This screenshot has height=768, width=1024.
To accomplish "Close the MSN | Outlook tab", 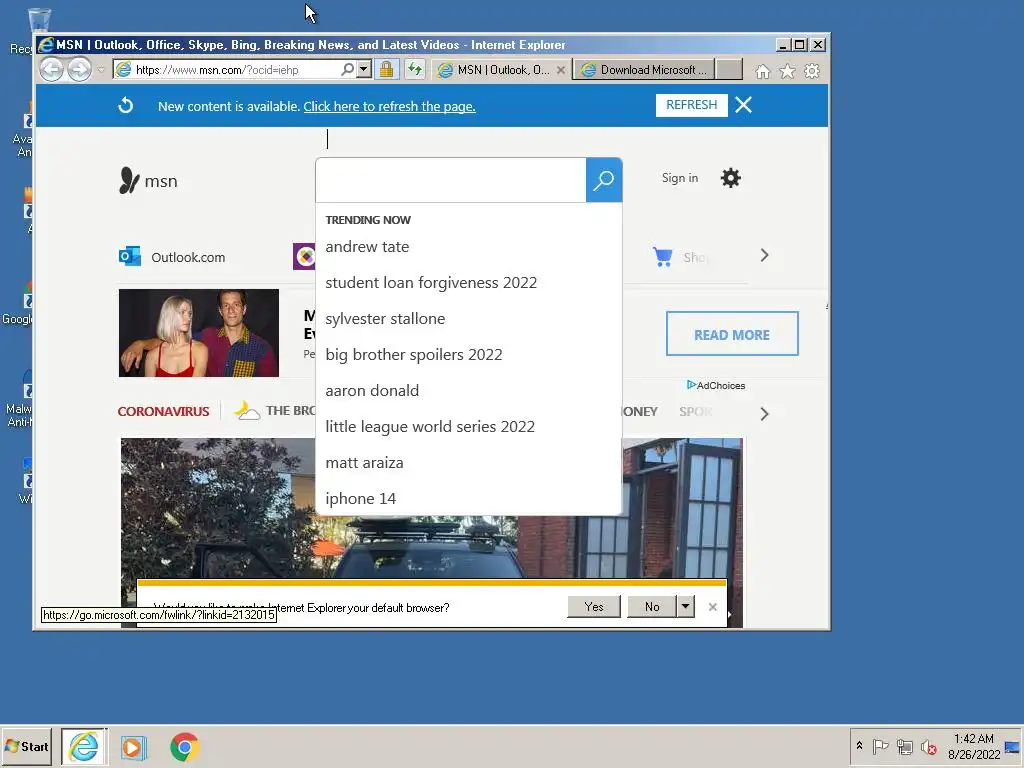I will [560, 70].
